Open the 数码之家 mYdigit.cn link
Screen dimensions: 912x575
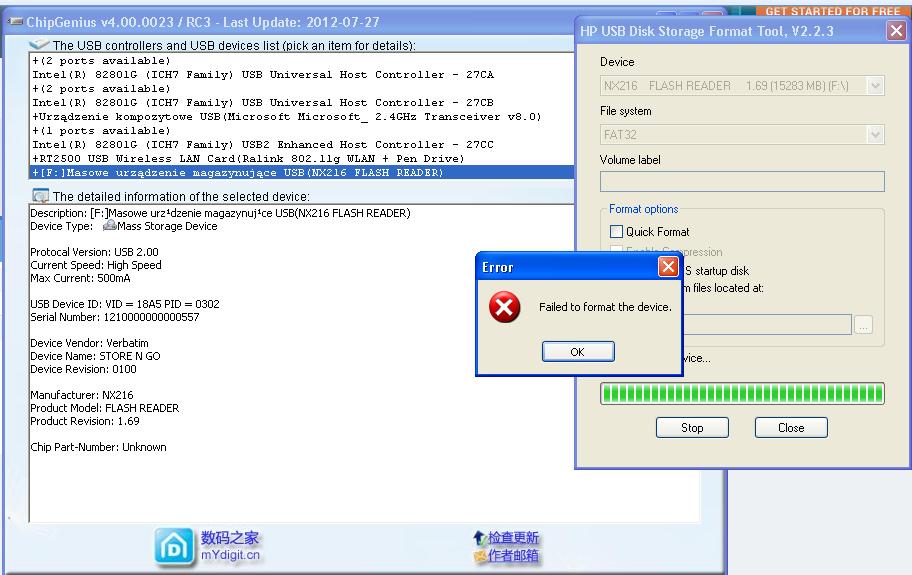pyautogui.click(x=230, y=546)
